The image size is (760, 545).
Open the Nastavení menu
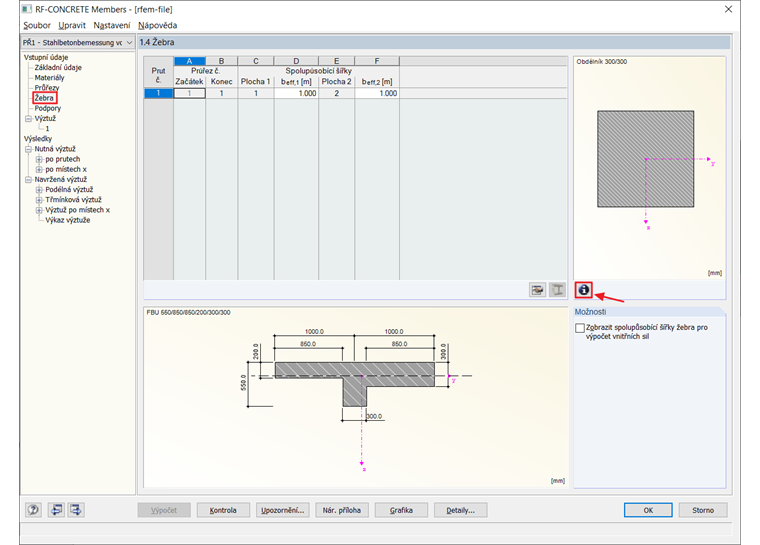click(111, 25)
